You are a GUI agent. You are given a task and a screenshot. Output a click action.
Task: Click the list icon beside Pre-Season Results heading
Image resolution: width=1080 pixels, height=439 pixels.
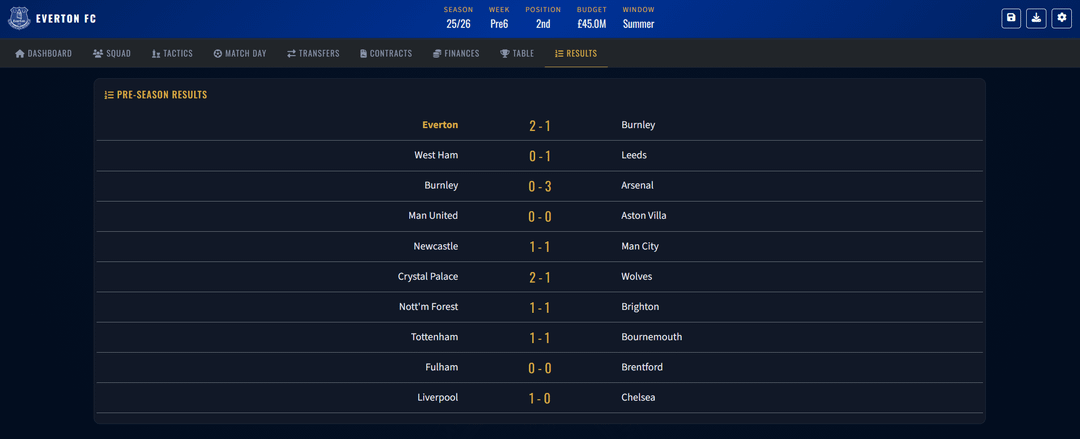point(109,95)
